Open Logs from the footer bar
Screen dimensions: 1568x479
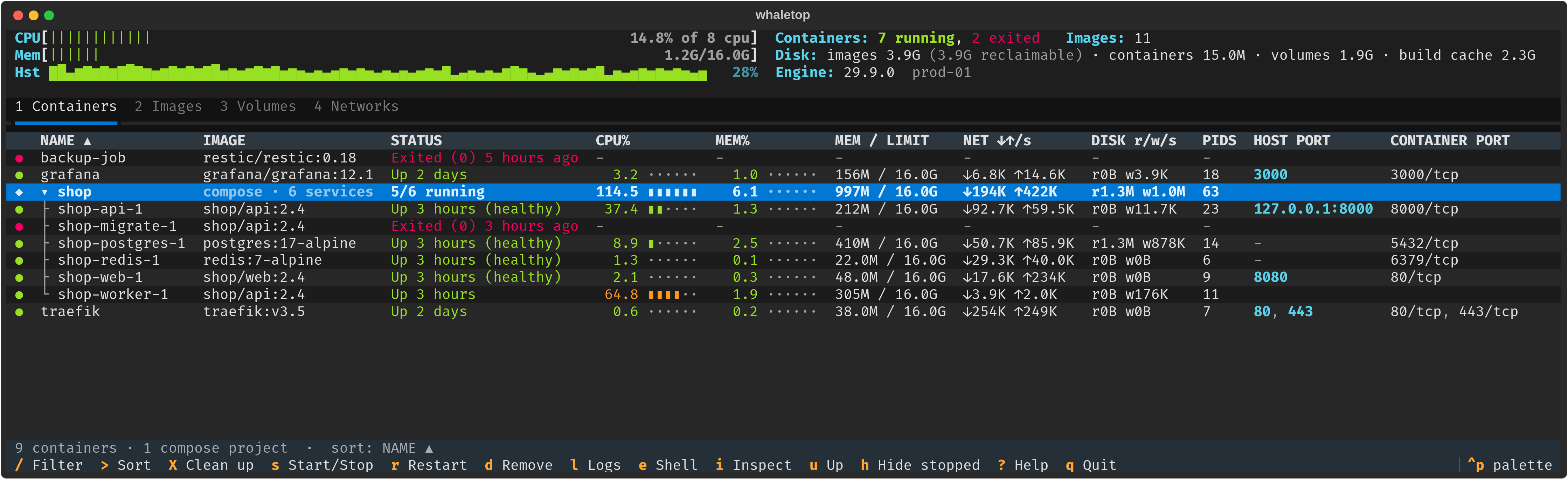pos(595,466)
